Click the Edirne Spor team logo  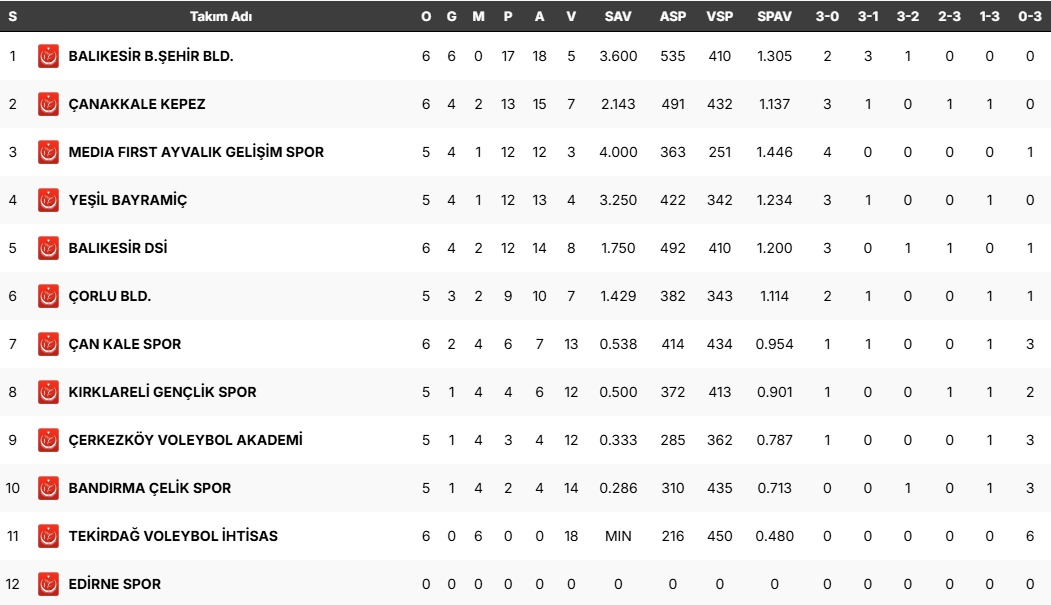point(48,584)
